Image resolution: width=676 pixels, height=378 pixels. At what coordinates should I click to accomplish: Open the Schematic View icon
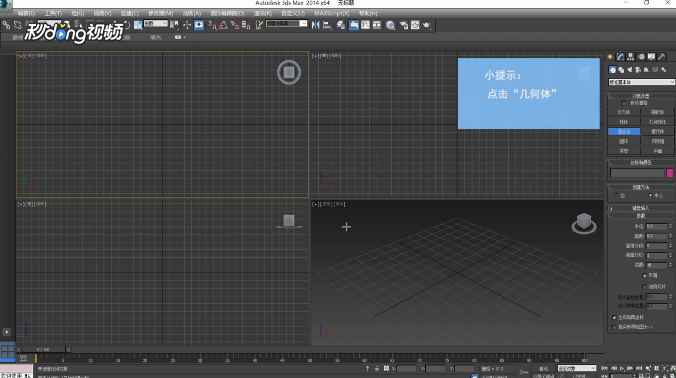[x=376, y=25]
